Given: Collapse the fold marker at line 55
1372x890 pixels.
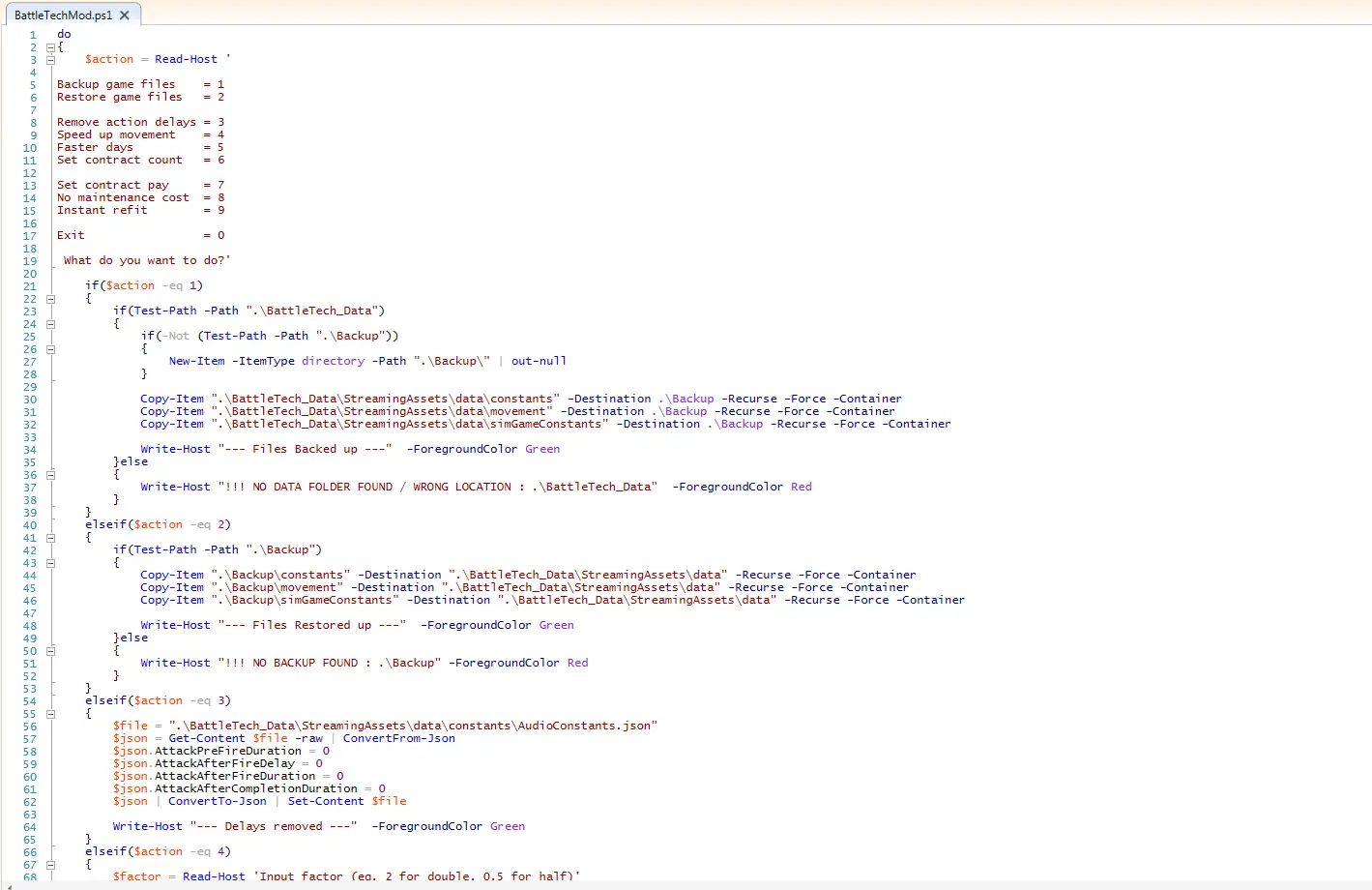Looking at the screenshot, I should (x=50, y=714).
